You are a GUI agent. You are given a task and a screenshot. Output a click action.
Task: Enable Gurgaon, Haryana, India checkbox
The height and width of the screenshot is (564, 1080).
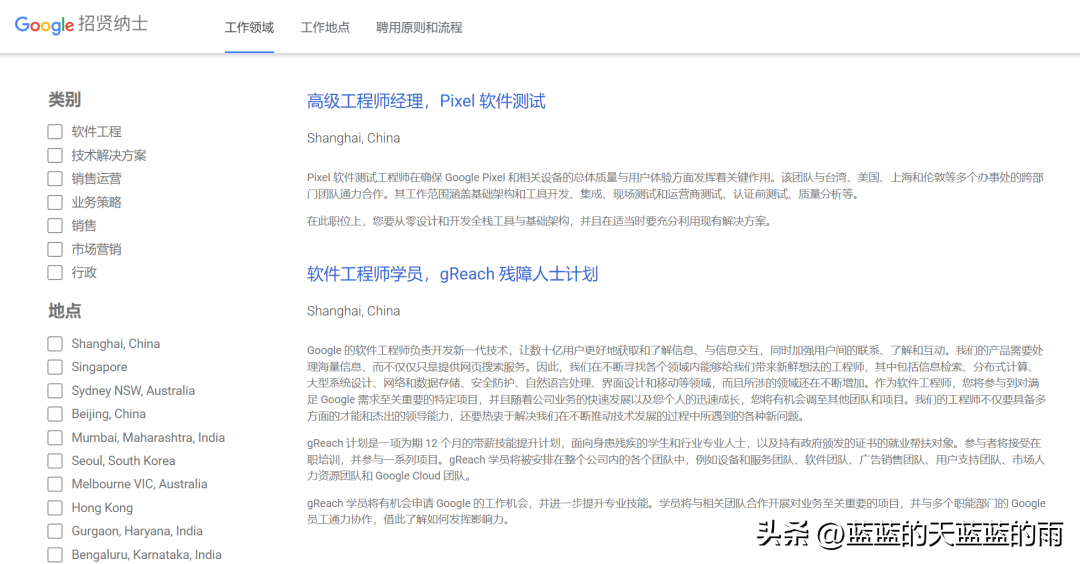point(55,531)
